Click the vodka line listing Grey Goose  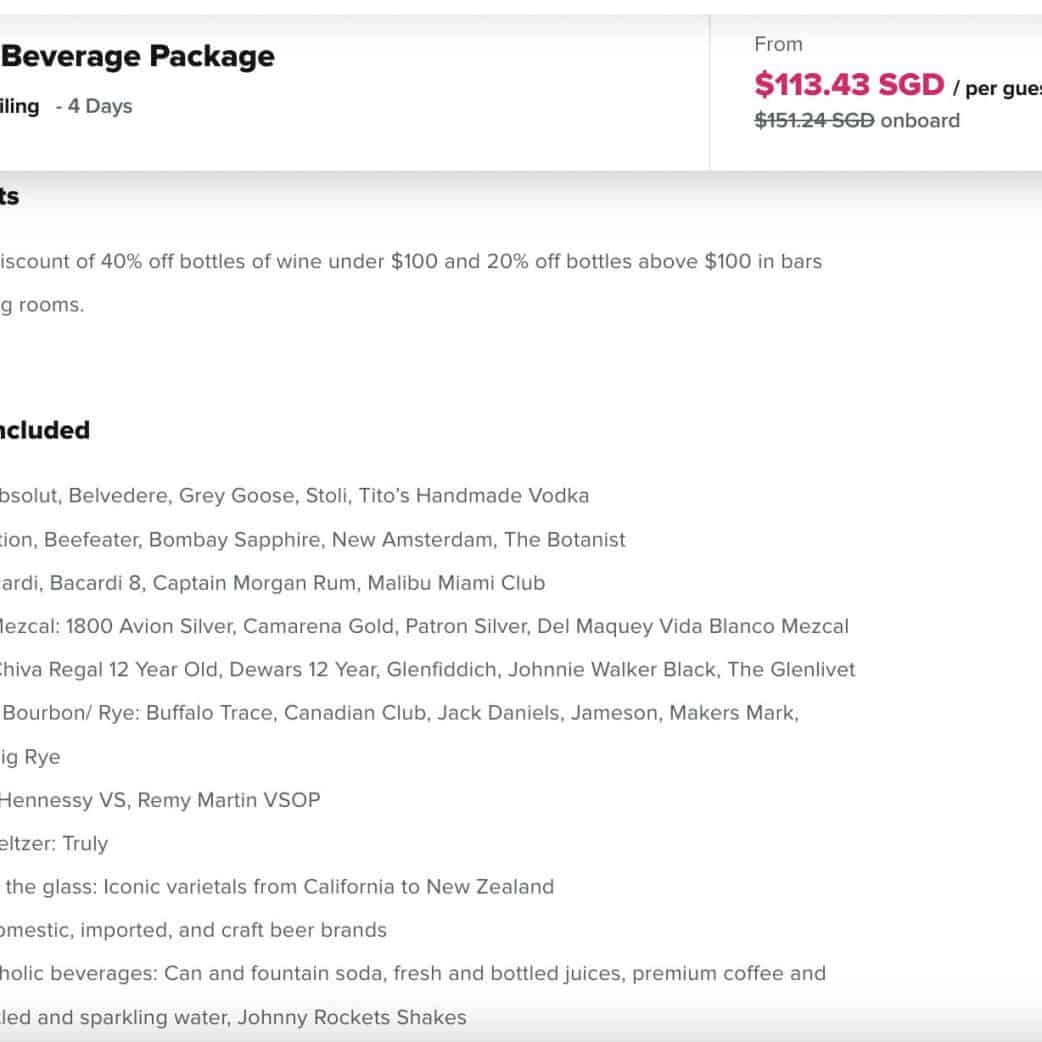click(x=294, y=496)
